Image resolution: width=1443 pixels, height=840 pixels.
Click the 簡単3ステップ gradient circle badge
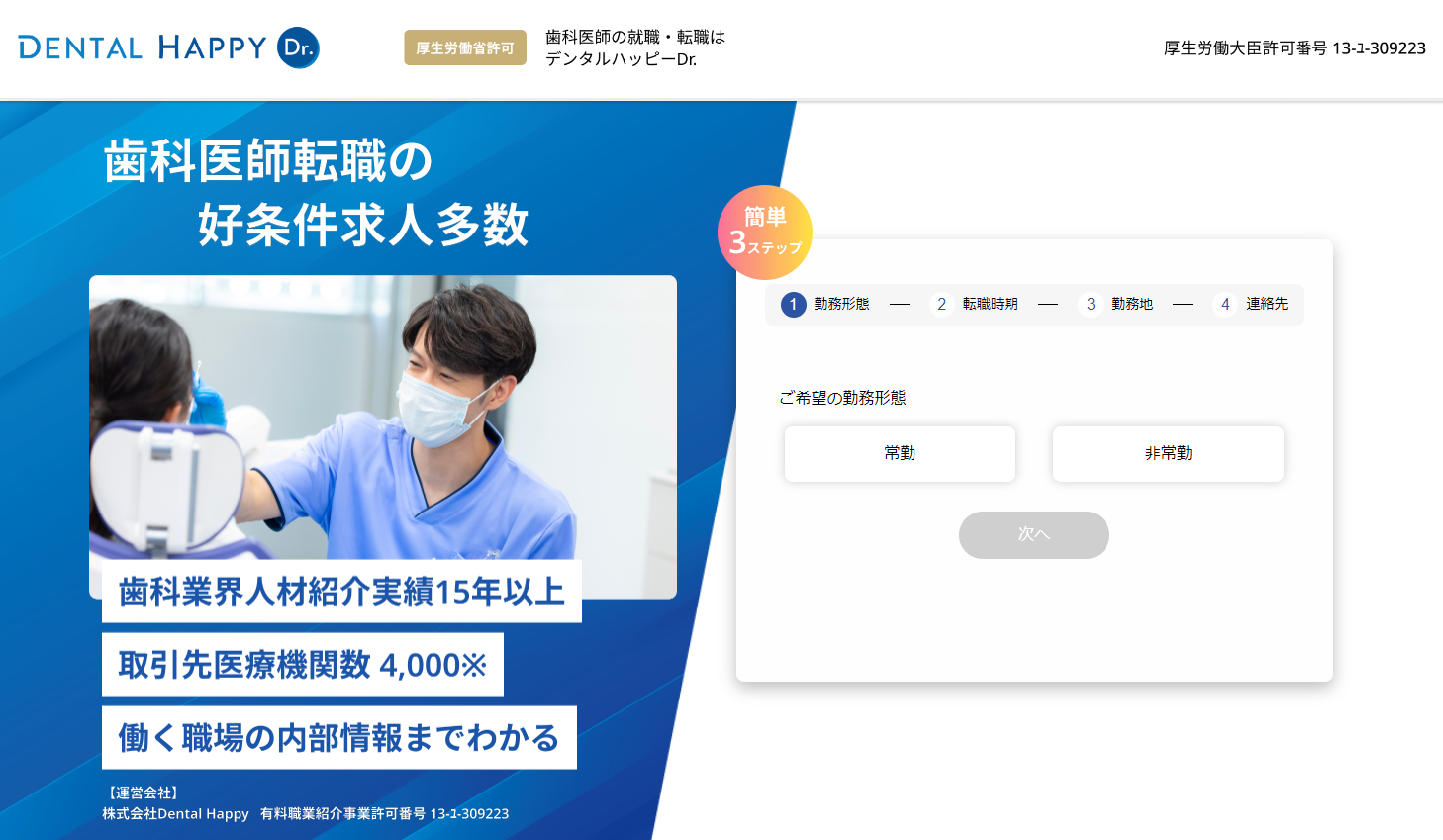click(x=765, y=233)
